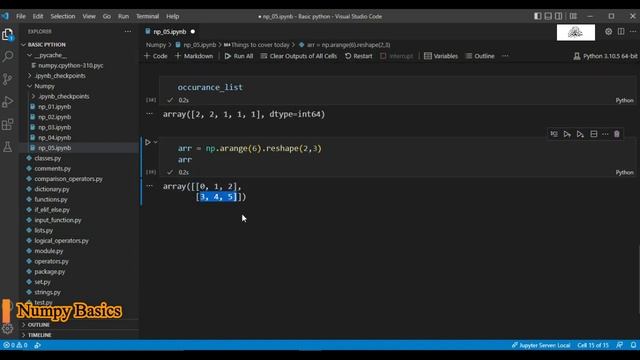Open Run and Debug view

pyautogui.click(x=7, y=102)
